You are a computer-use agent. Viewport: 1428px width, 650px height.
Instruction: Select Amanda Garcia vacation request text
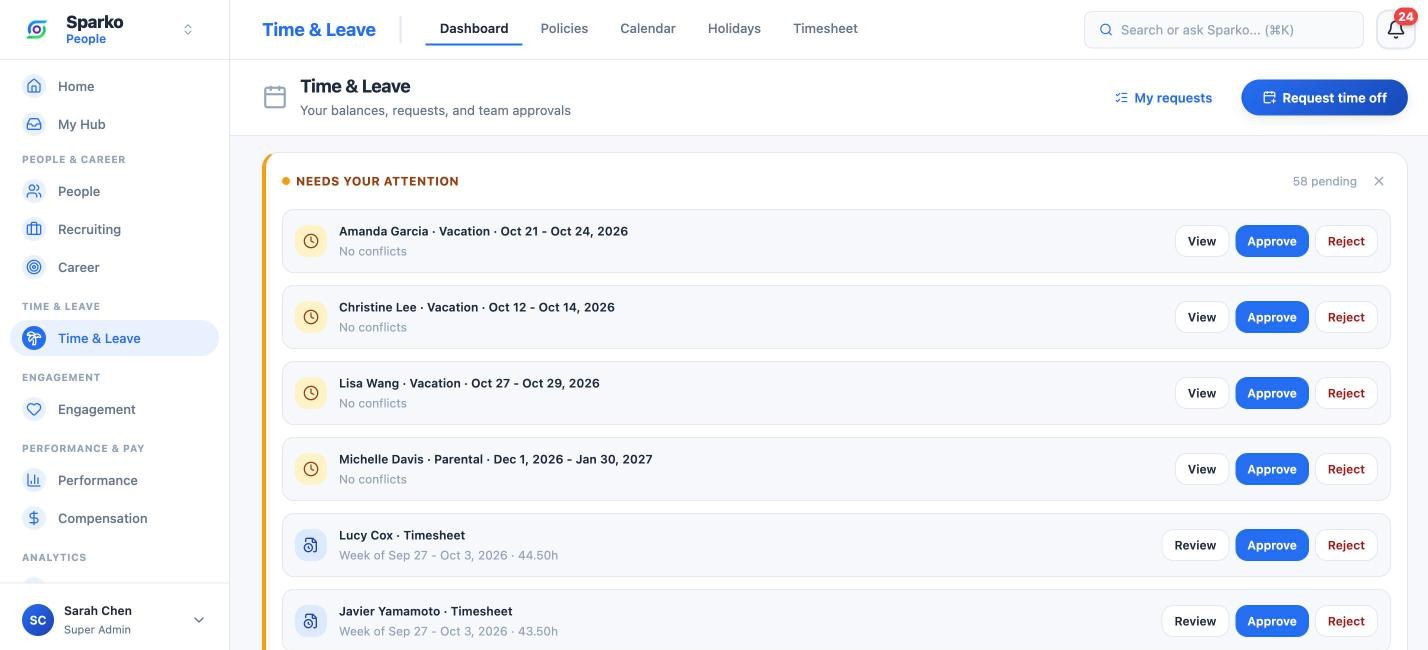[483, 231]
